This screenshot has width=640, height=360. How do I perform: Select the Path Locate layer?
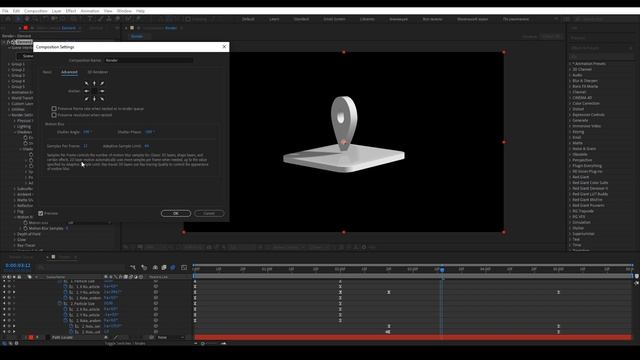coord(62,338)
